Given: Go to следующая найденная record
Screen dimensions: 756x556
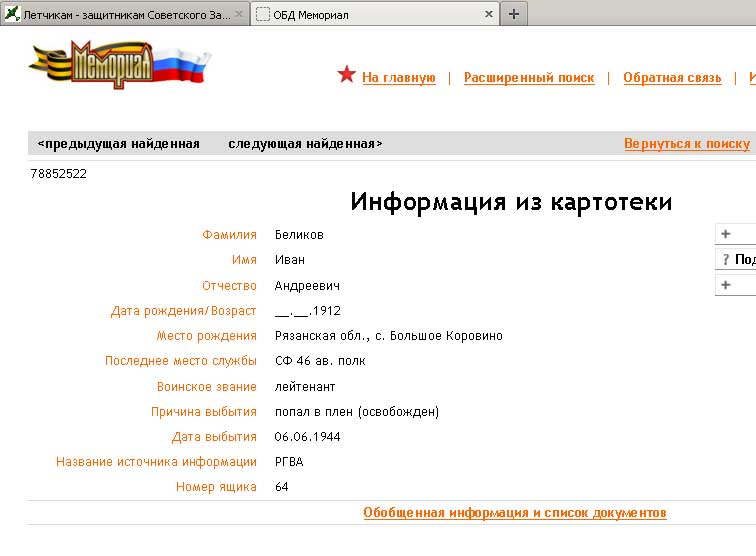Looking at the screenshot, I should pyautogui.click(x=305, y=144).
